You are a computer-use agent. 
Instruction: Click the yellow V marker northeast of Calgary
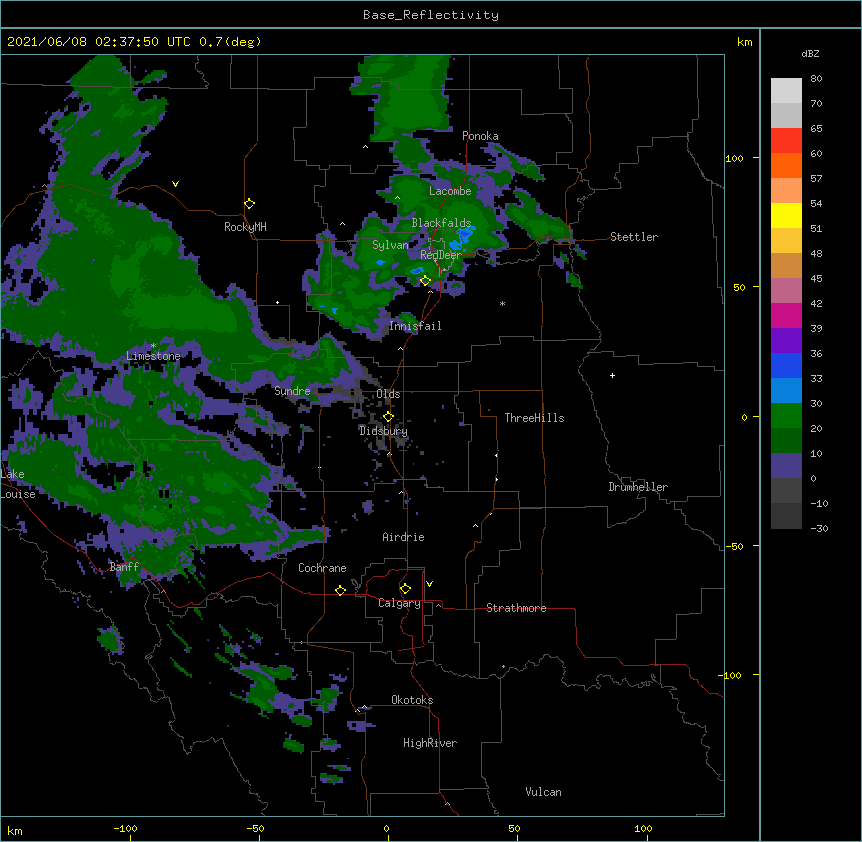click(x=429, y=584)
